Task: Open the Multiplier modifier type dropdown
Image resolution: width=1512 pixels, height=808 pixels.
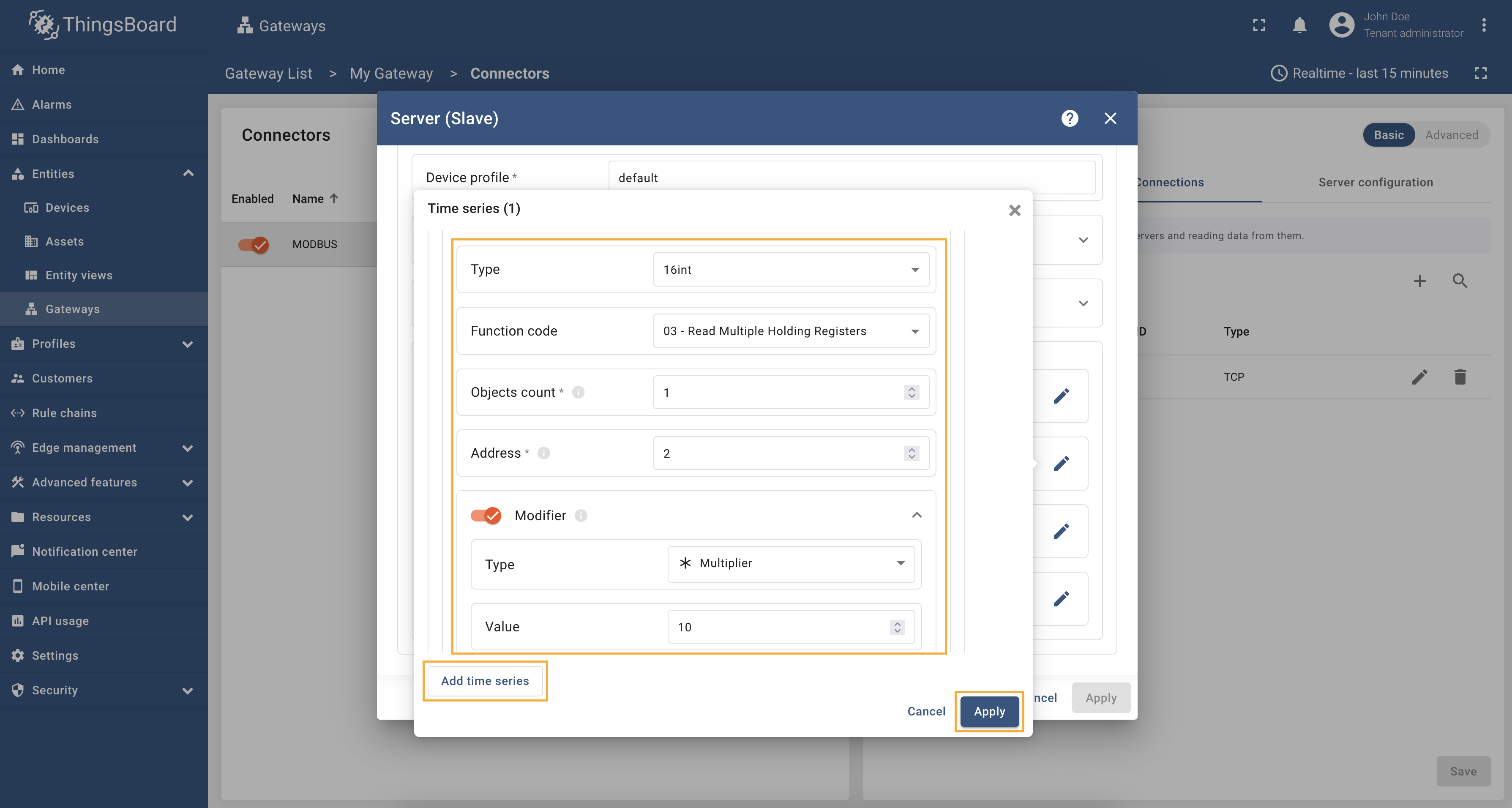Action: (791, 563)
